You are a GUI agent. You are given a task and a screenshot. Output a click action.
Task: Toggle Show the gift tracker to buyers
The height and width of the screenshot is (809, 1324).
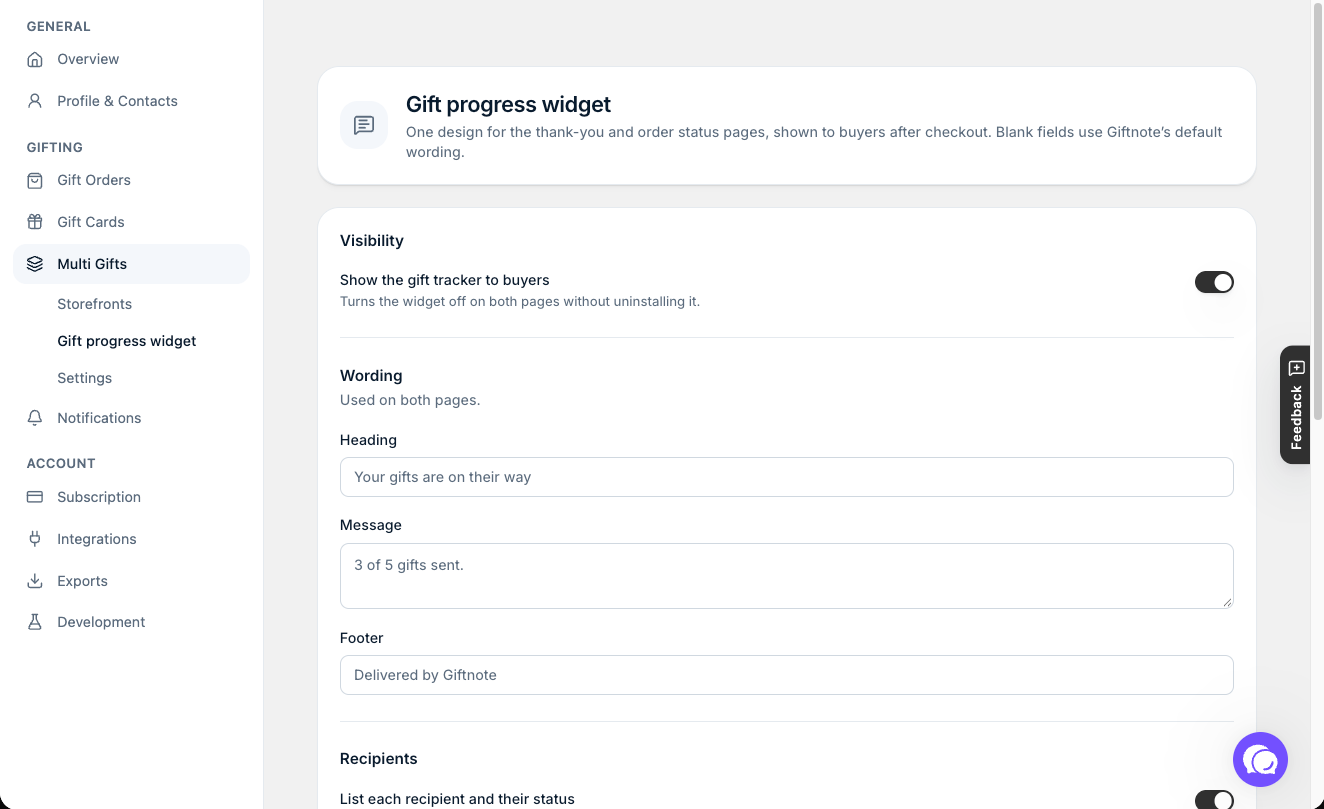click(1214, 282)
